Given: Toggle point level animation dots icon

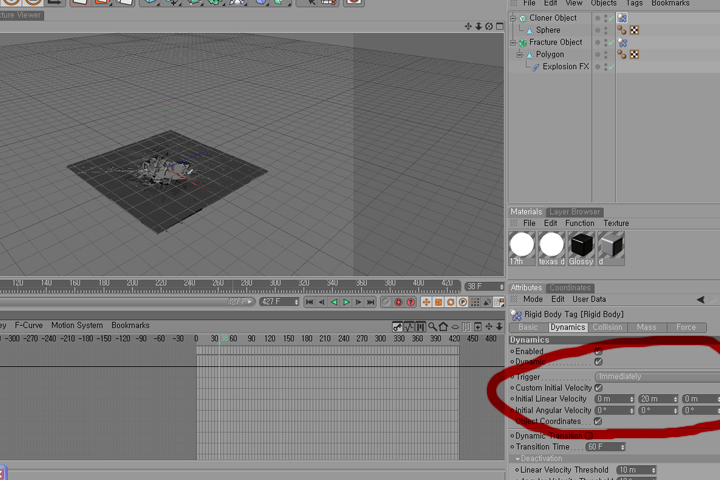Looking at the screenshot, I should pos(475,302).
